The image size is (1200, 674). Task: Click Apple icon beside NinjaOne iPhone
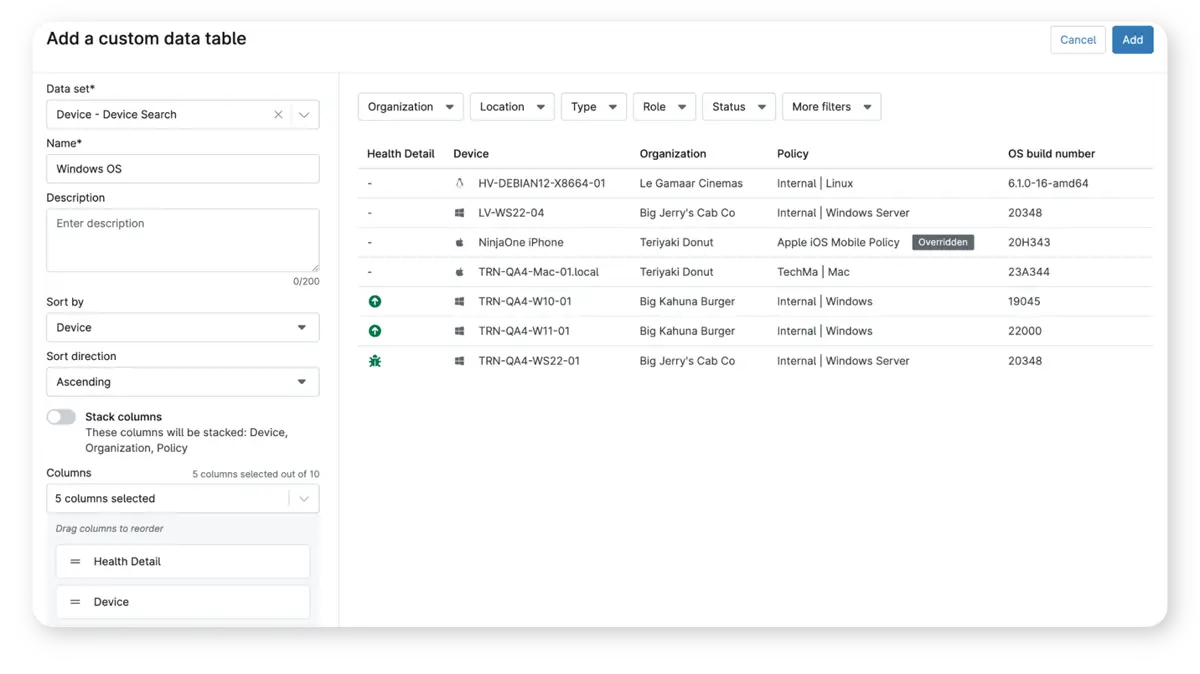pos(460,242)
